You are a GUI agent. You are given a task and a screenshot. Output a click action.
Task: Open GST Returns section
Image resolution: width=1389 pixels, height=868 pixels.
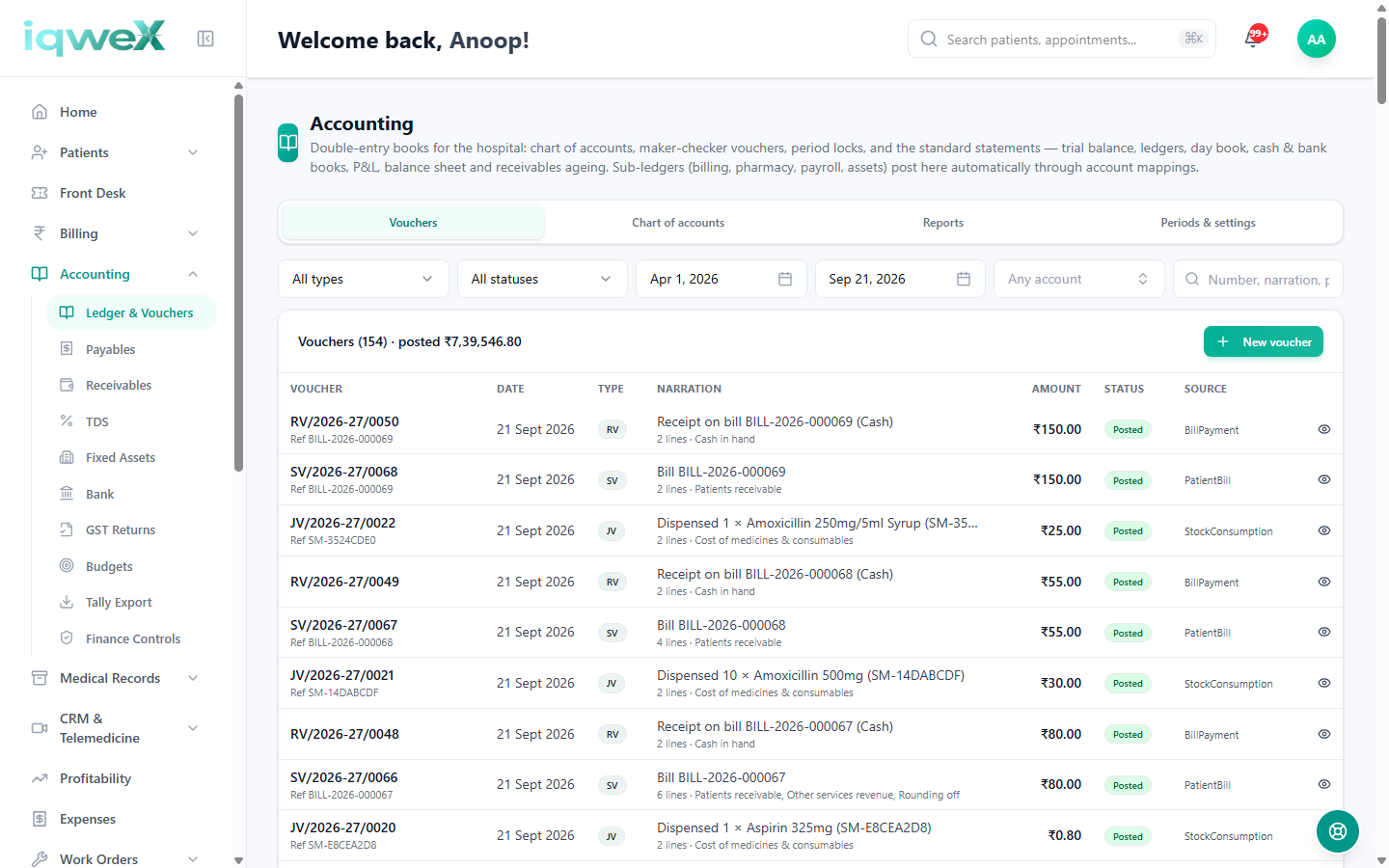click(131, 529)
